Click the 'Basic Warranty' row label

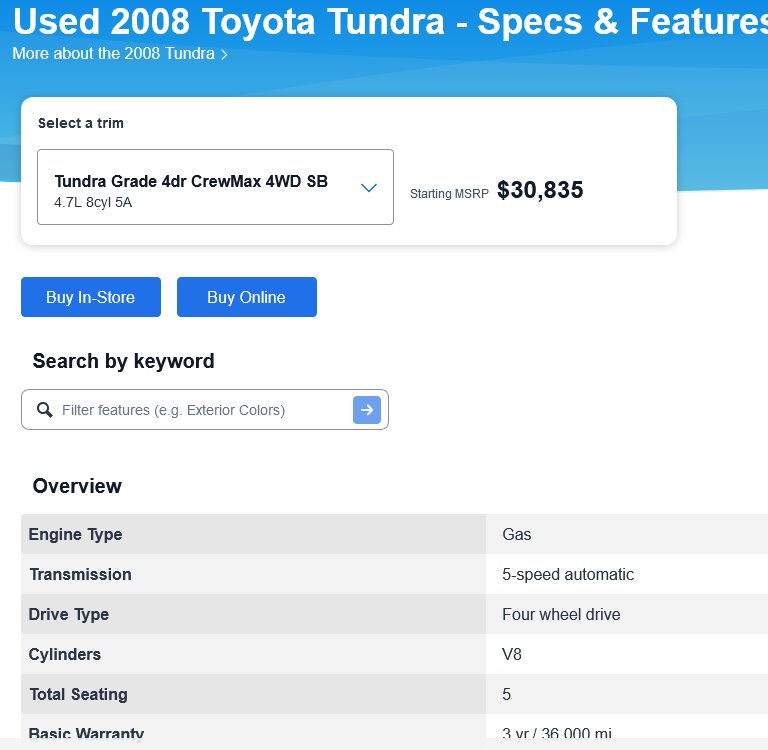[x=86, y=732]
